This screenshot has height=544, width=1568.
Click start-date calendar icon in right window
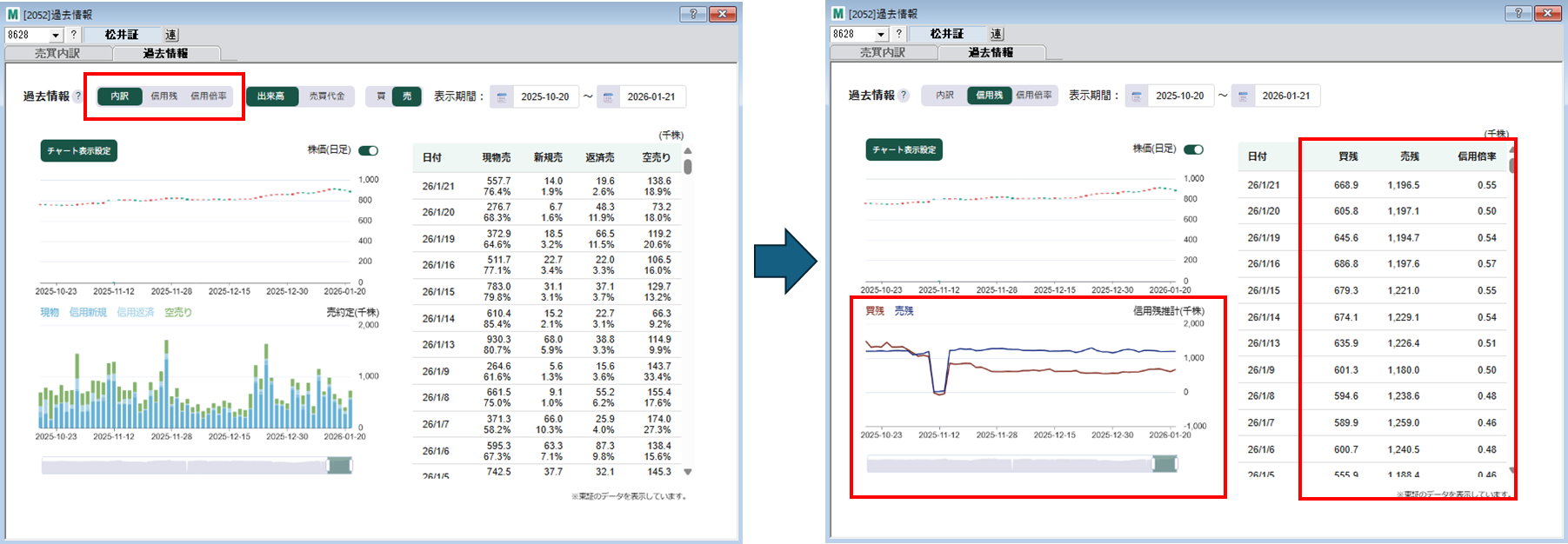coord(1137,96)
